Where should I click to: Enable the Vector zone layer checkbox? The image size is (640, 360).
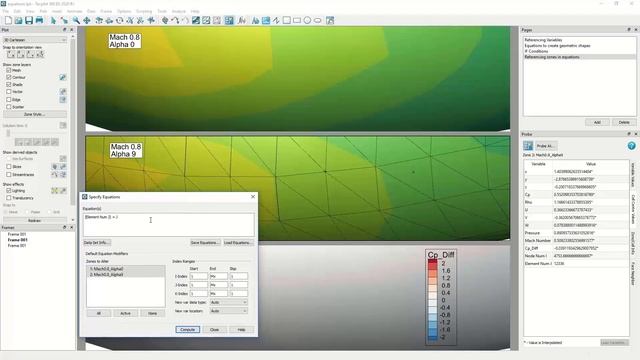(9, 92)
